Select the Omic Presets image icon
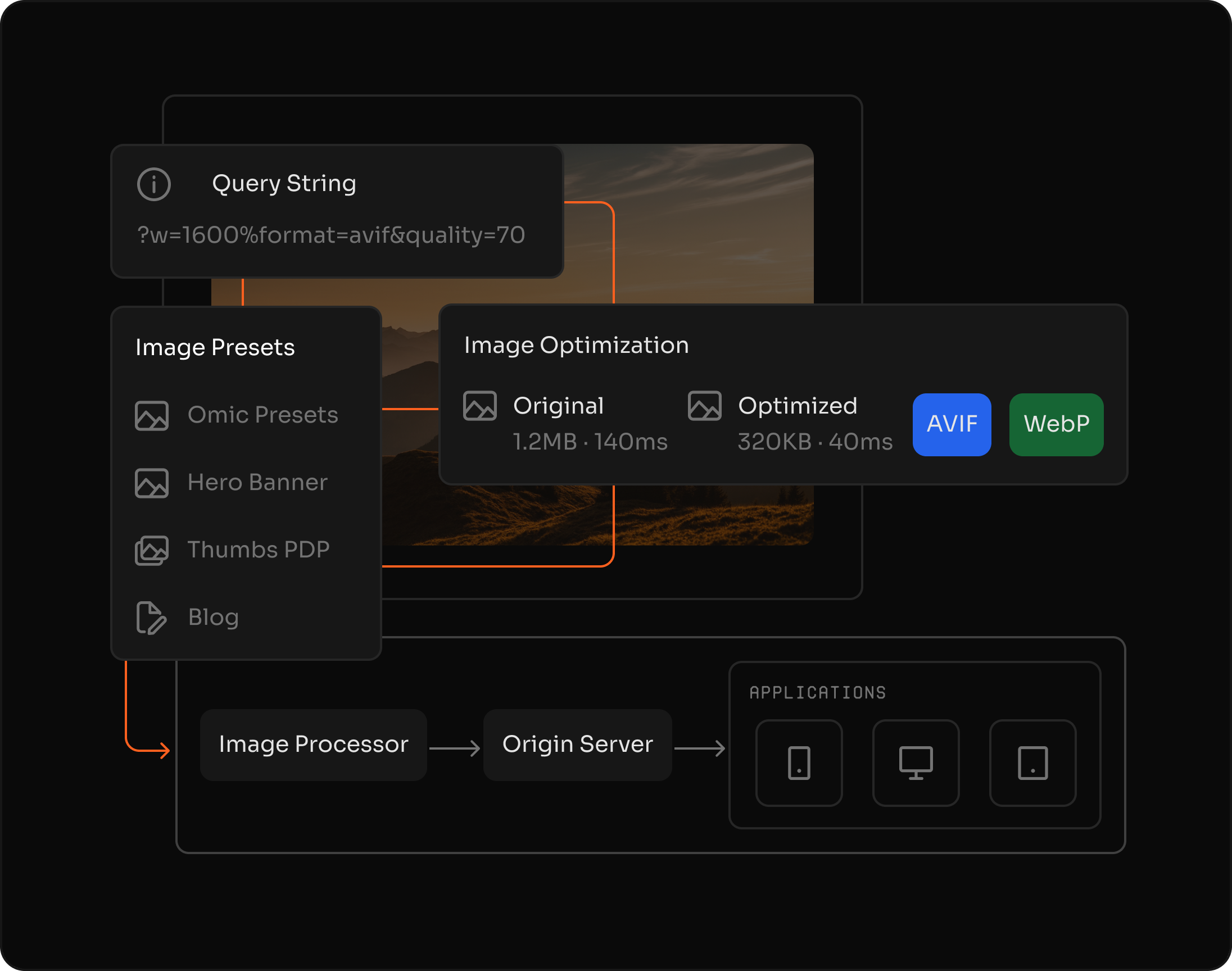The width and height of the screenshot is (1232, 971). pos(152,416)
